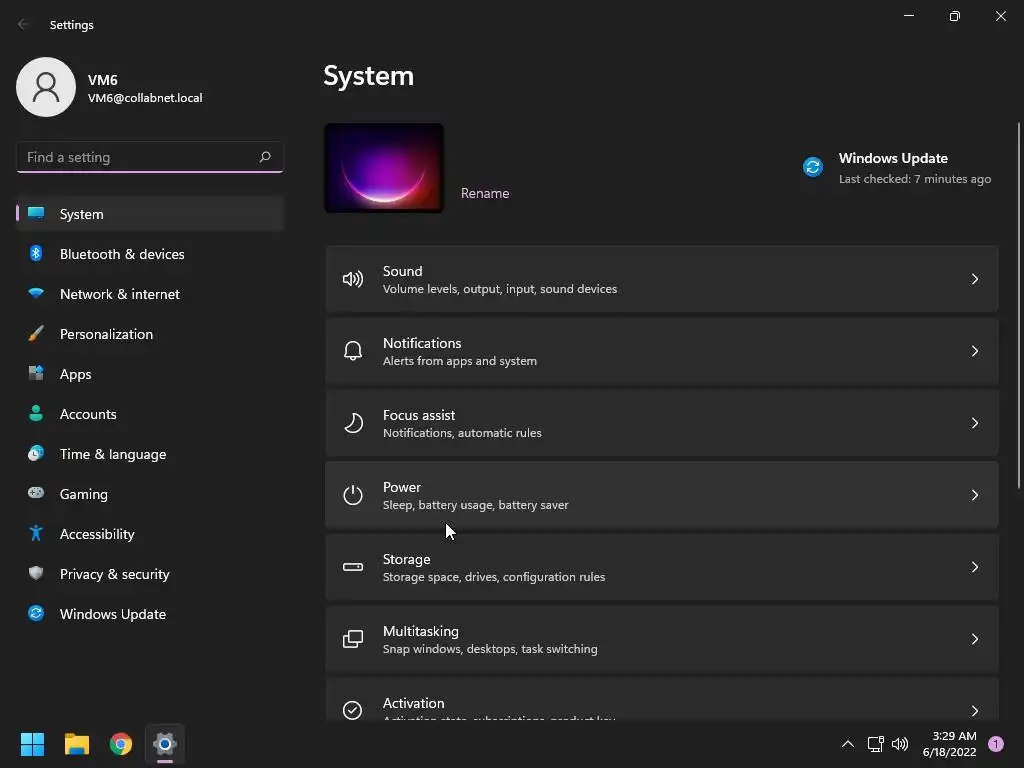Click the Accounts person icon in sidebar
Screen dimensions: 1024x768
point(36,413)
